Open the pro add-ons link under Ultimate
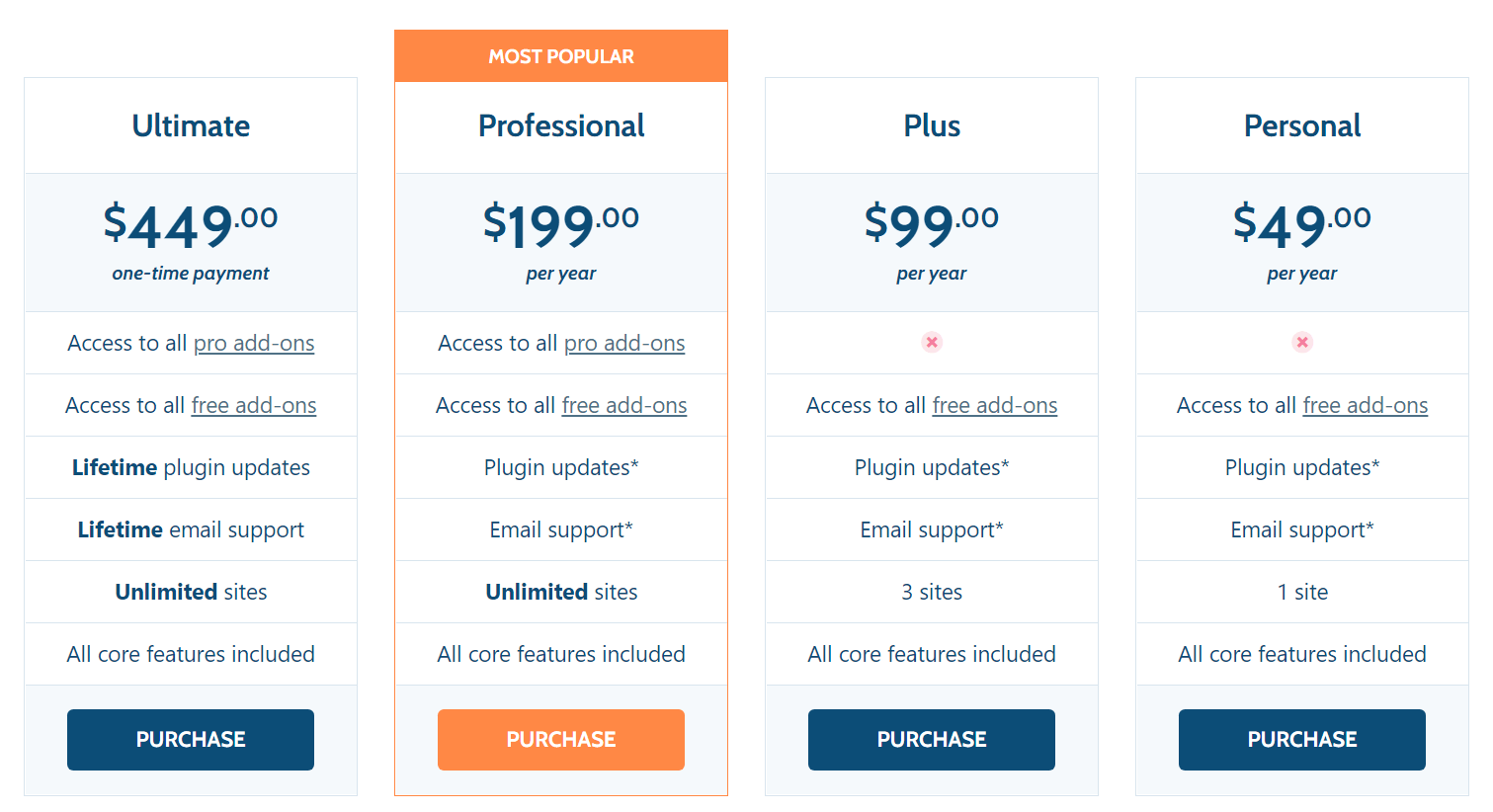Viewport: 1493px width, 812px height. tap(254, 343)
